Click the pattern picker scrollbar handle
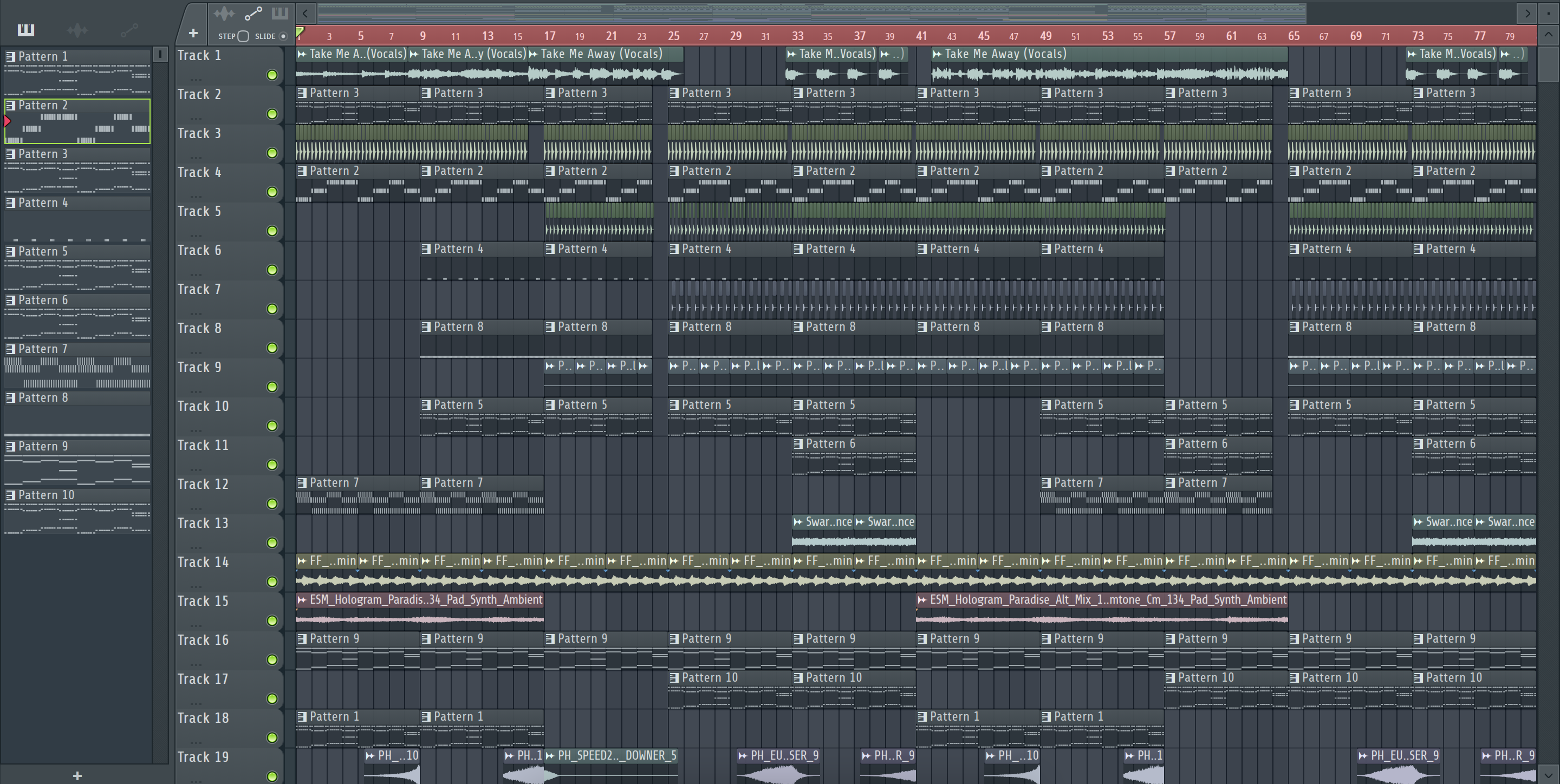 (160, 55)
